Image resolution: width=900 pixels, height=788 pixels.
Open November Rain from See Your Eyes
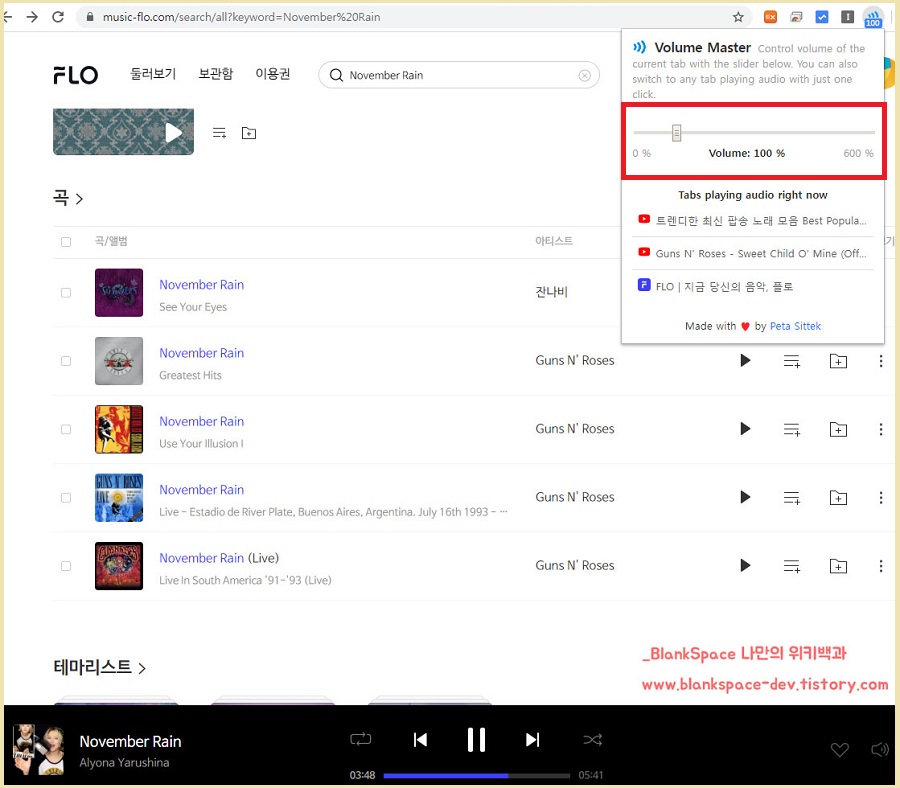click(201, 285)
